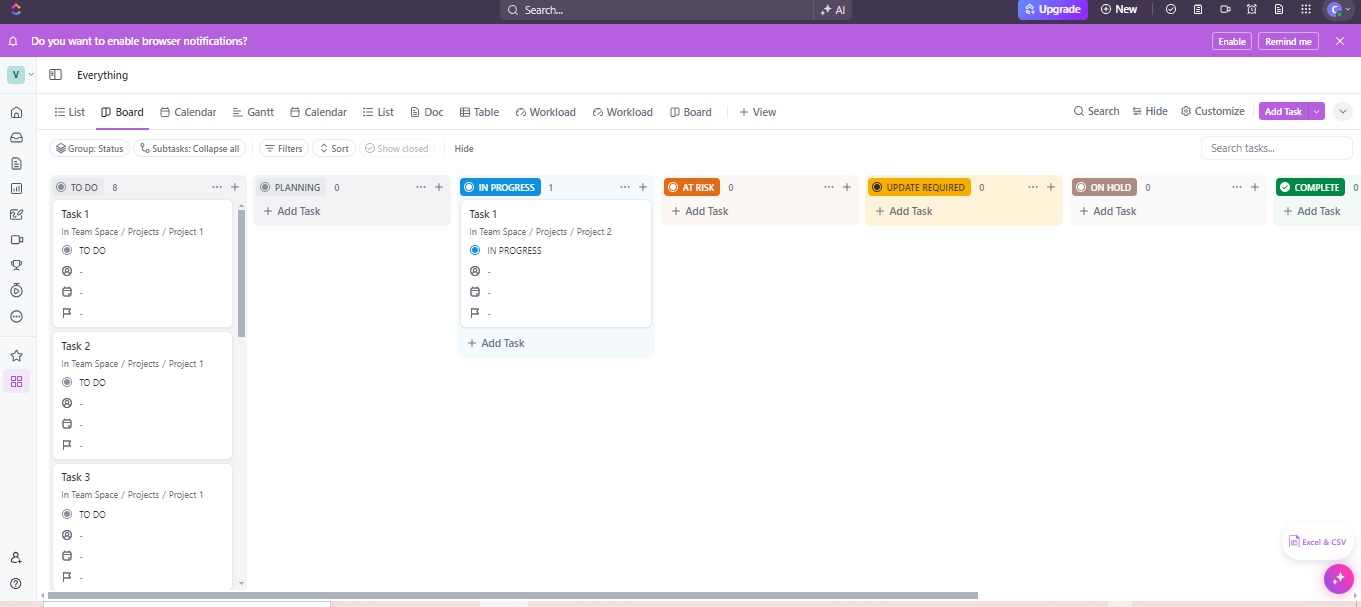Click + View to add a new view
Image resolution: width=1361 pixels, height=607 pixels.
757,112
